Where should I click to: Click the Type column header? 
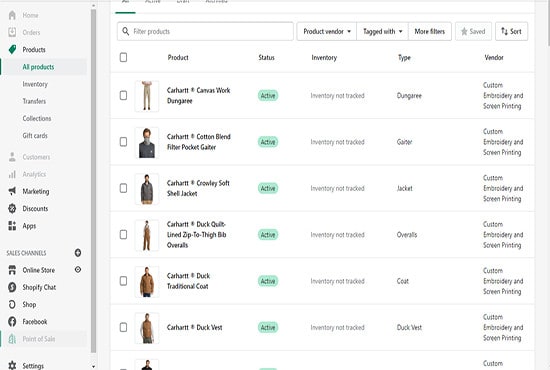(404, 57)
